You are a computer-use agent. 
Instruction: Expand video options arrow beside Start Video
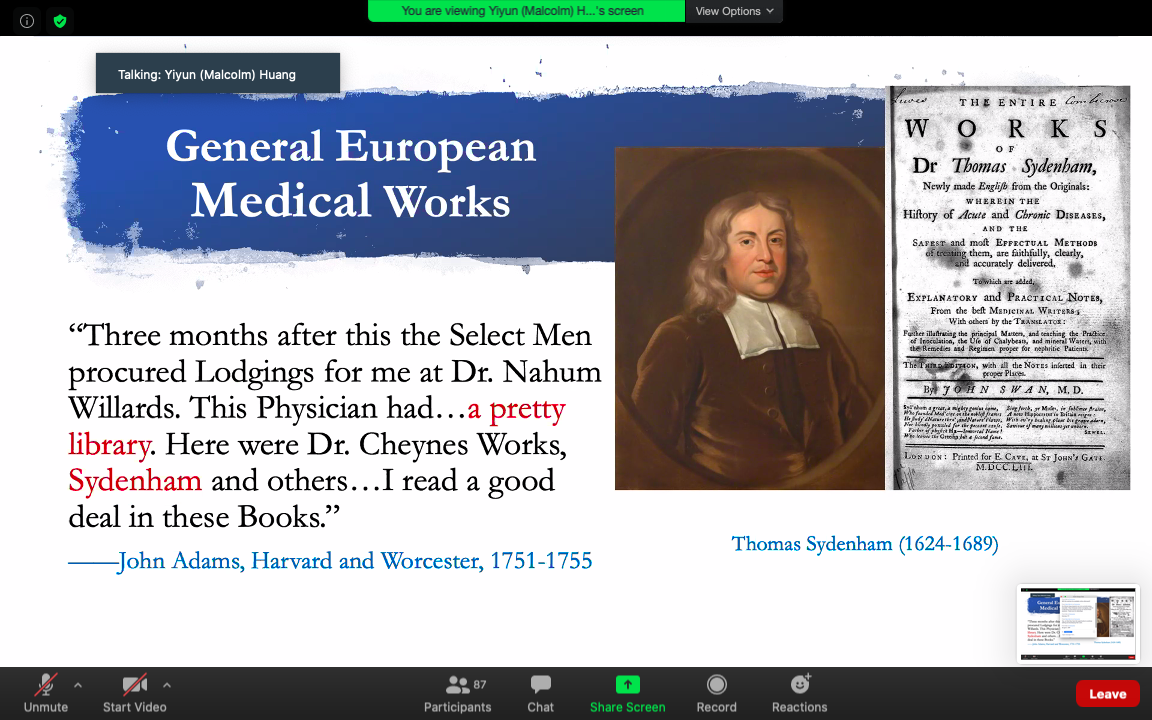166,685
